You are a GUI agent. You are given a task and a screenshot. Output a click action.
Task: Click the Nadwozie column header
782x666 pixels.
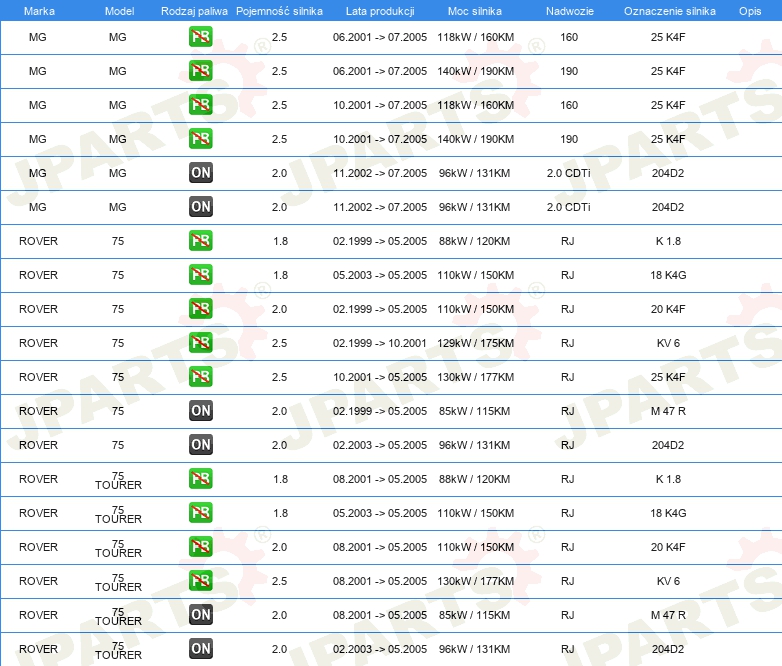click(x=570, y=11)
